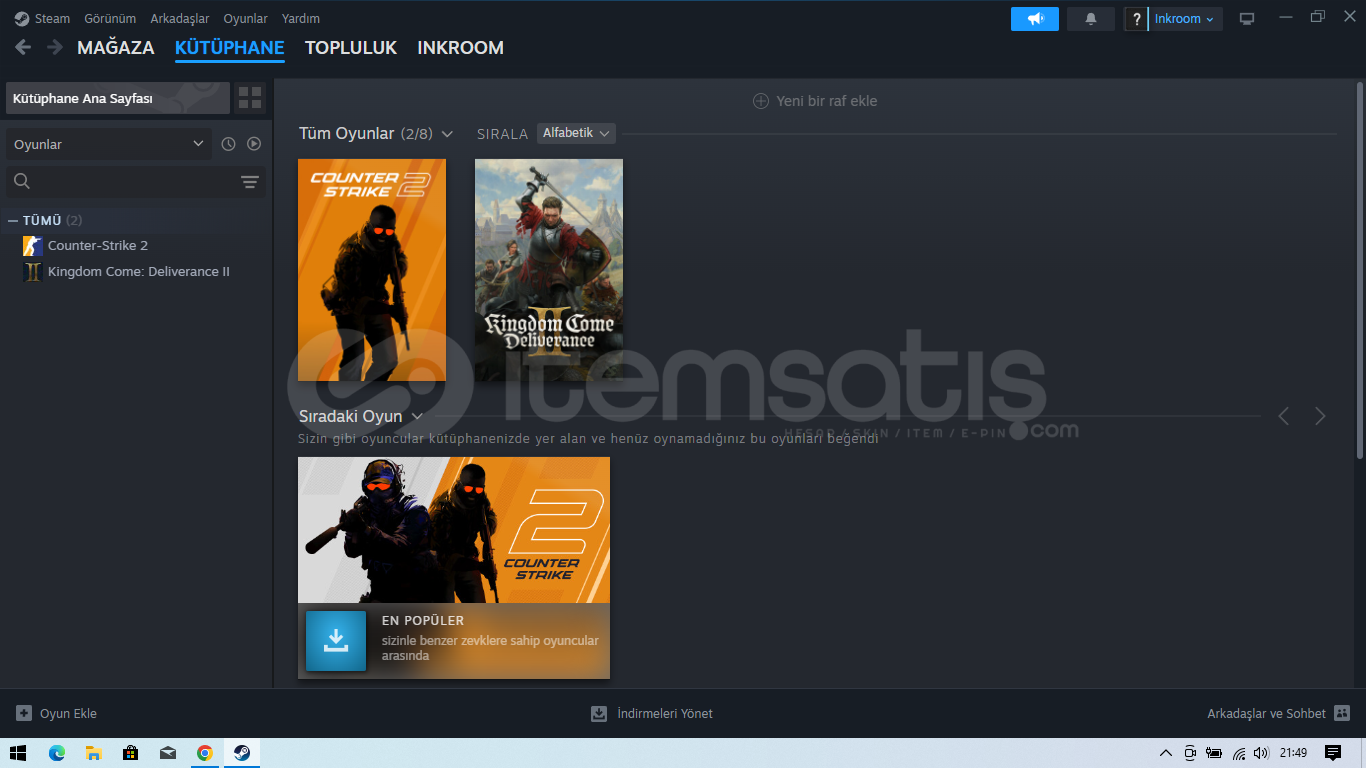Open the Oyunlar menu in the menu bar
This screenshot has width=1366, height=768.
(x=245, y=19)
